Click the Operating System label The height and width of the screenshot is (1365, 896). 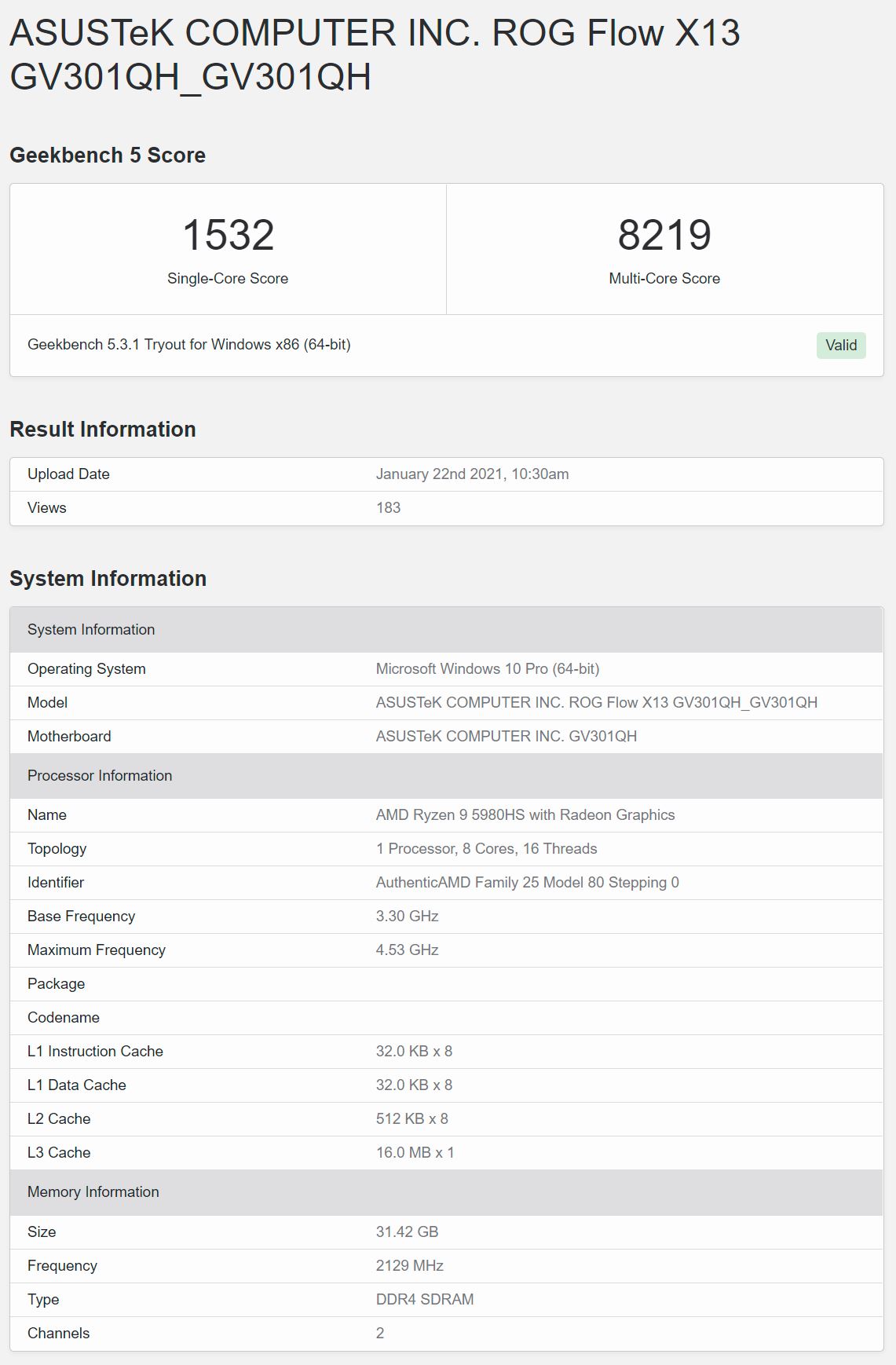pyautogui.click(x=86, y=669)
